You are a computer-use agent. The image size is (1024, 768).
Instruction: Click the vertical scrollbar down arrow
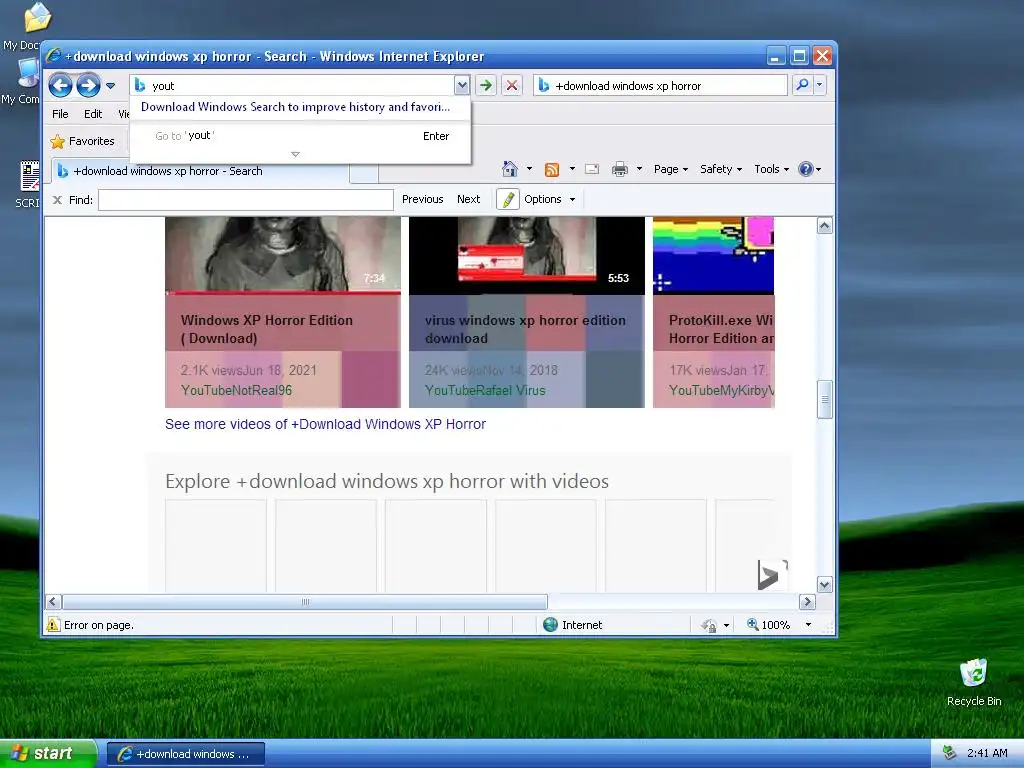tap(824, 584)
